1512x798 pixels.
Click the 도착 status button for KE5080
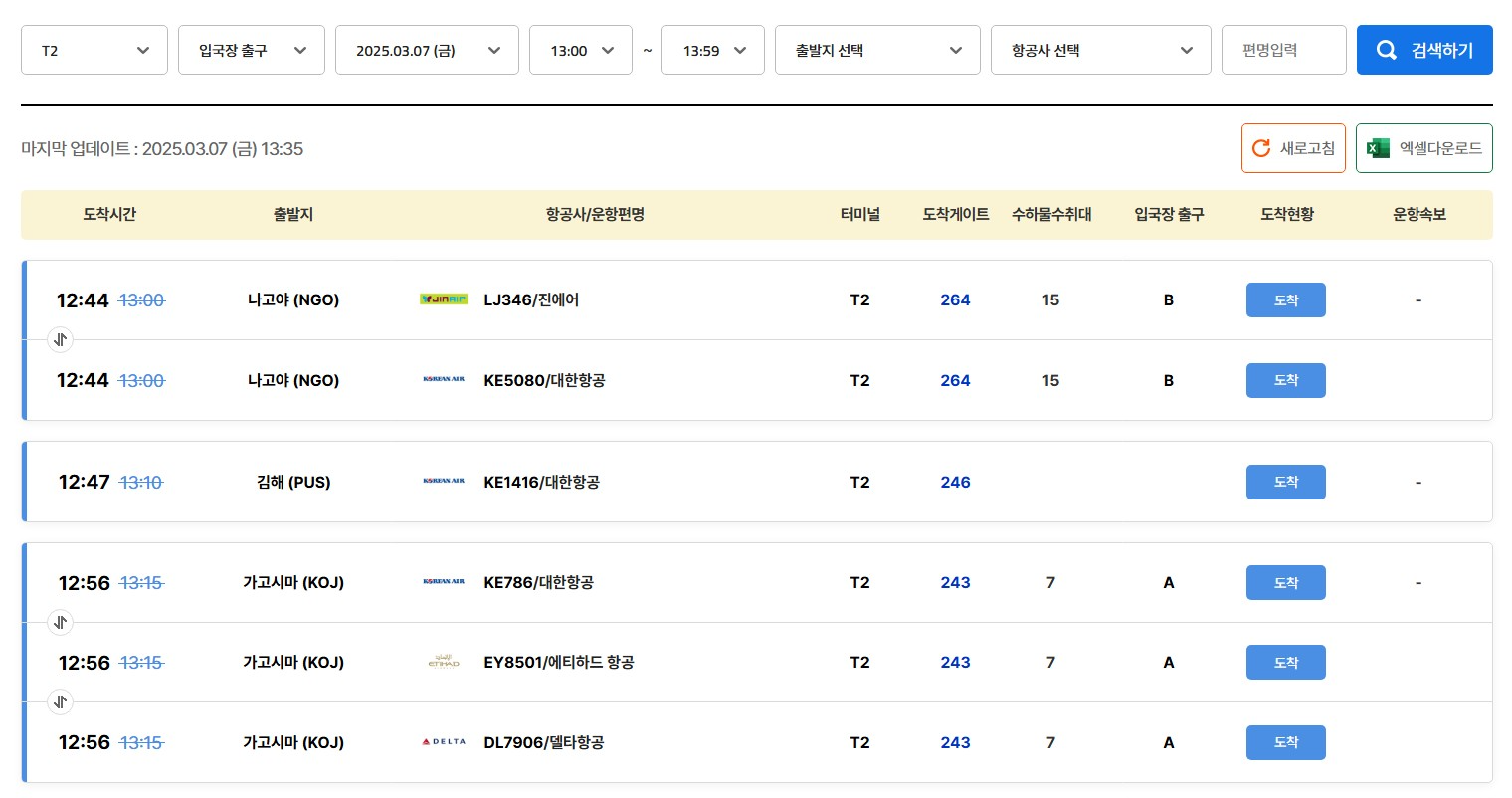click(1286, 380)
